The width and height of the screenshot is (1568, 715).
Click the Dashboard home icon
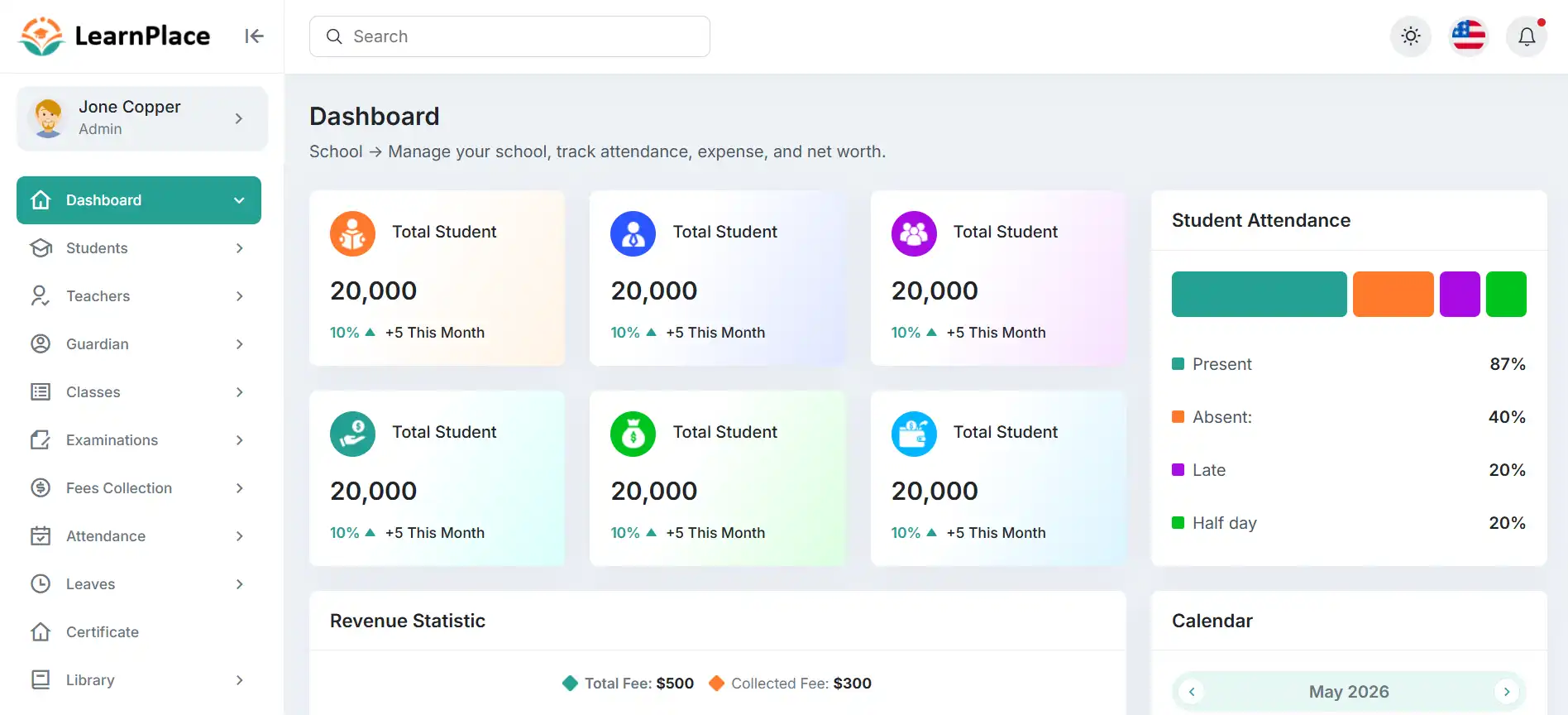tap(41, 200)
